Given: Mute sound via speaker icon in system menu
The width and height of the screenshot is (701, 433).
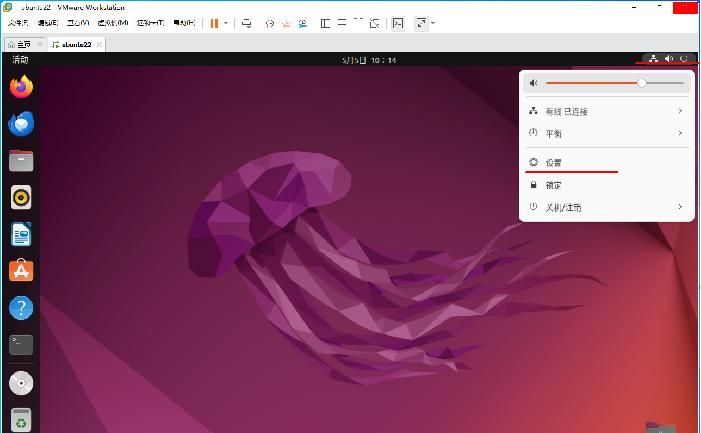Looking at the screenshot, I should coord(533,83).
